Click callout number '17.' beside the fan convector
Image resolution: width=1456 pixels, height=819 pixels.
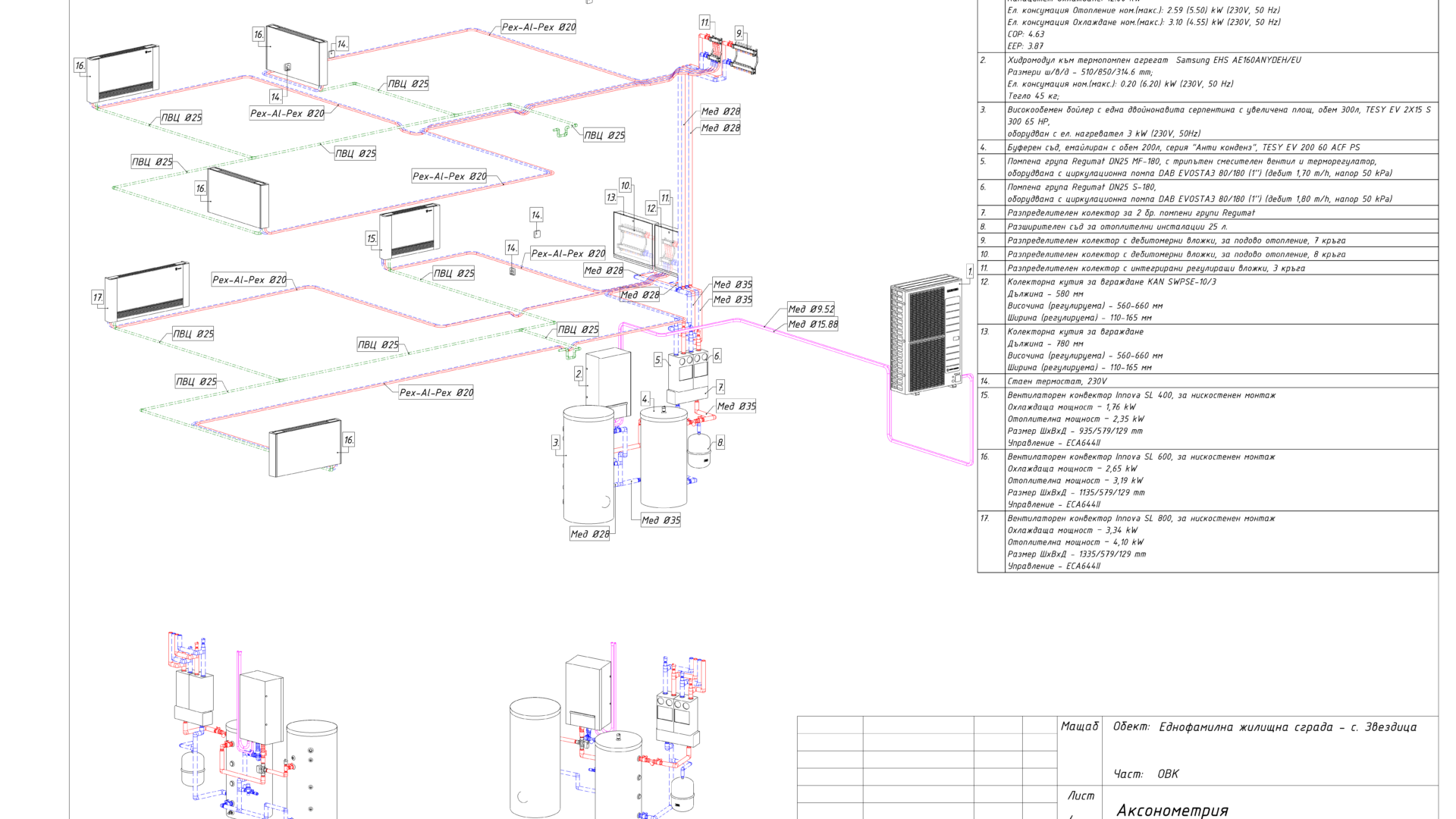(x=98, y=297)
